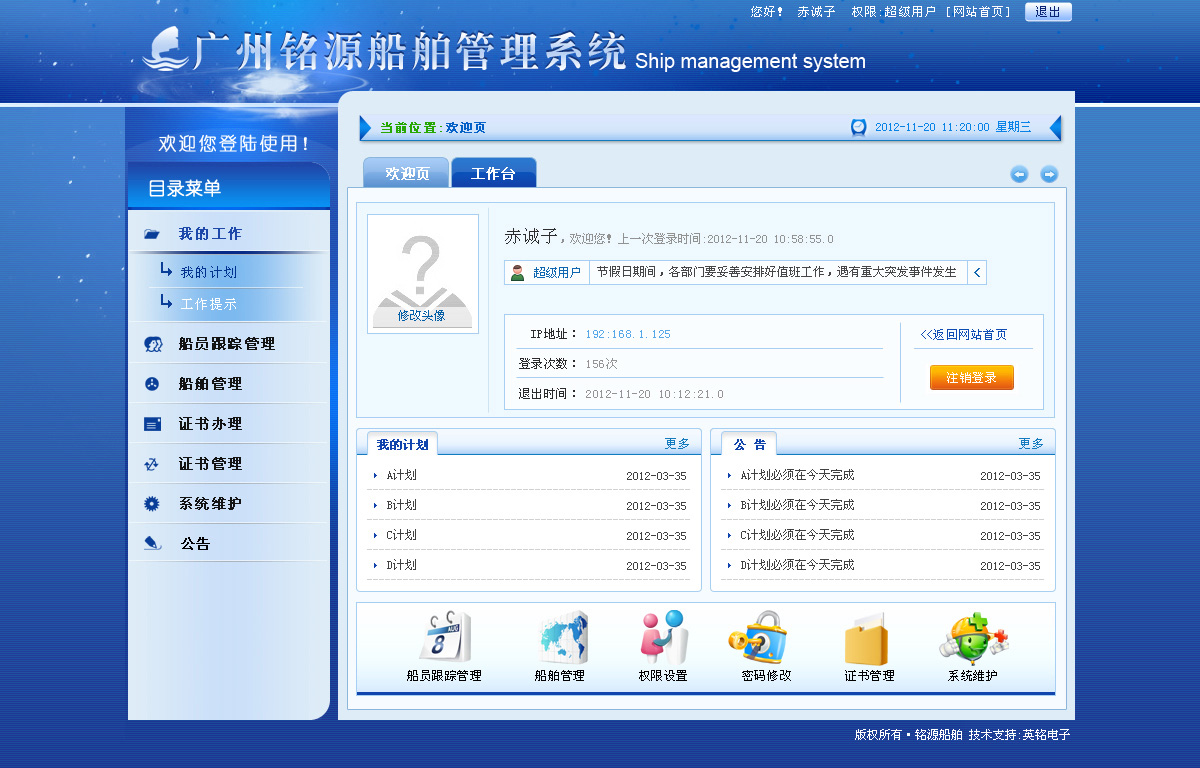The width and height of the screenshot is (1200, 768).
Task: Click the exit time 2012-11-20 10:12:21.0
Action: (654, 394)
